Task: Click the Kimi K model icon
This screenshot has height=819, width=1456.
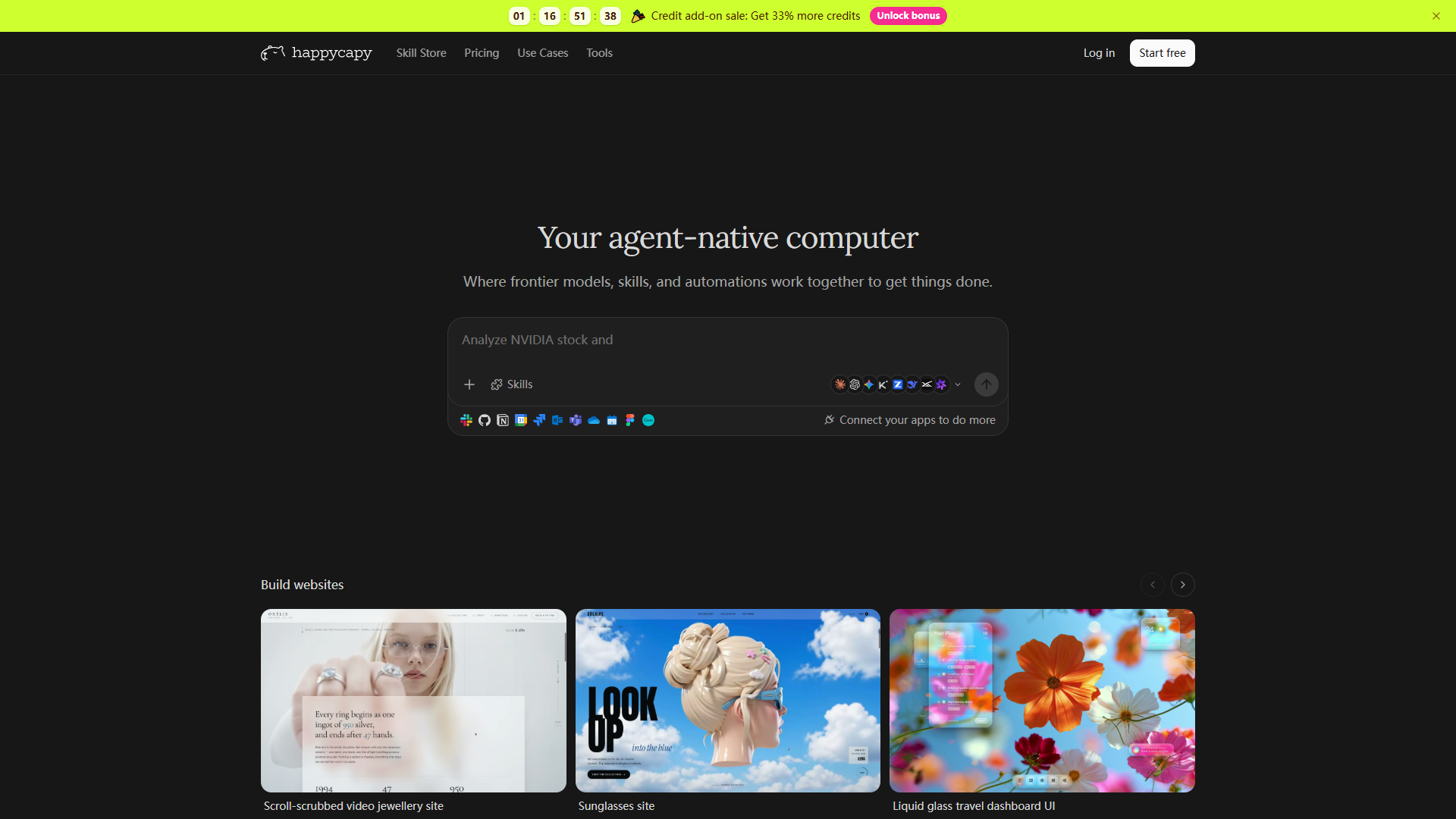Action: (883, 384)
